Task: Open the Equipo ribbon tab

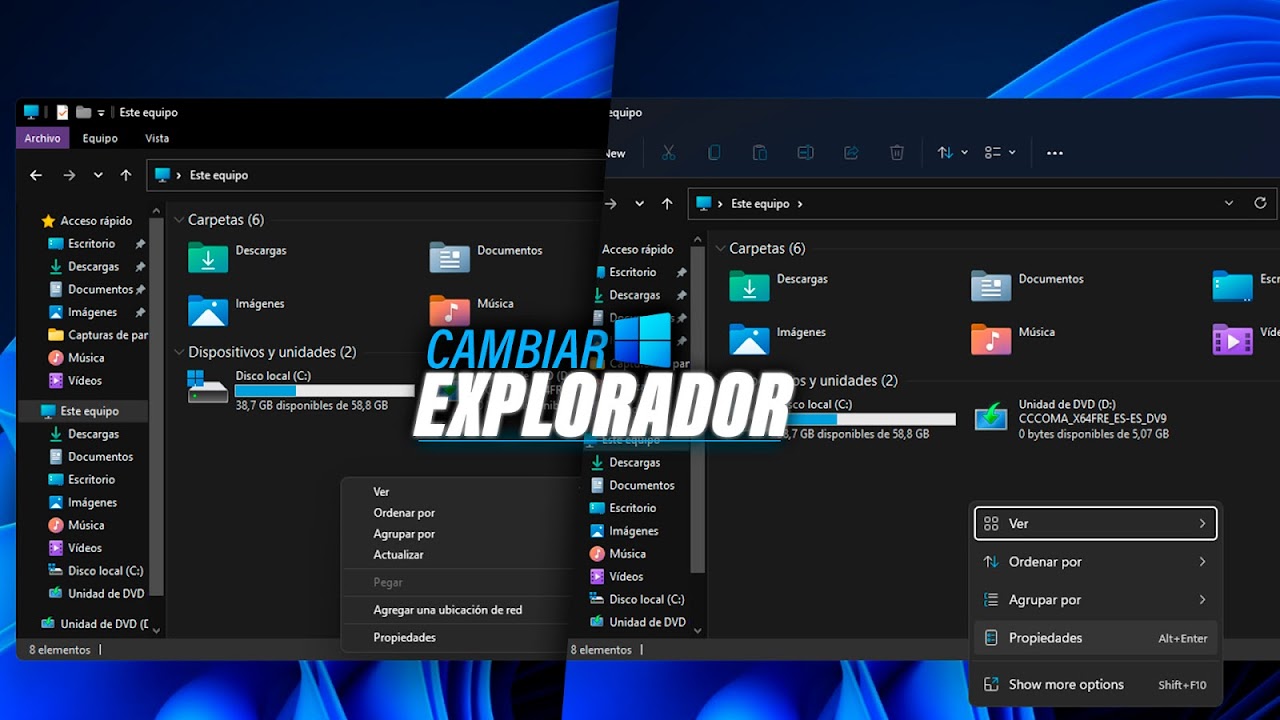Action: coord(100,139)
